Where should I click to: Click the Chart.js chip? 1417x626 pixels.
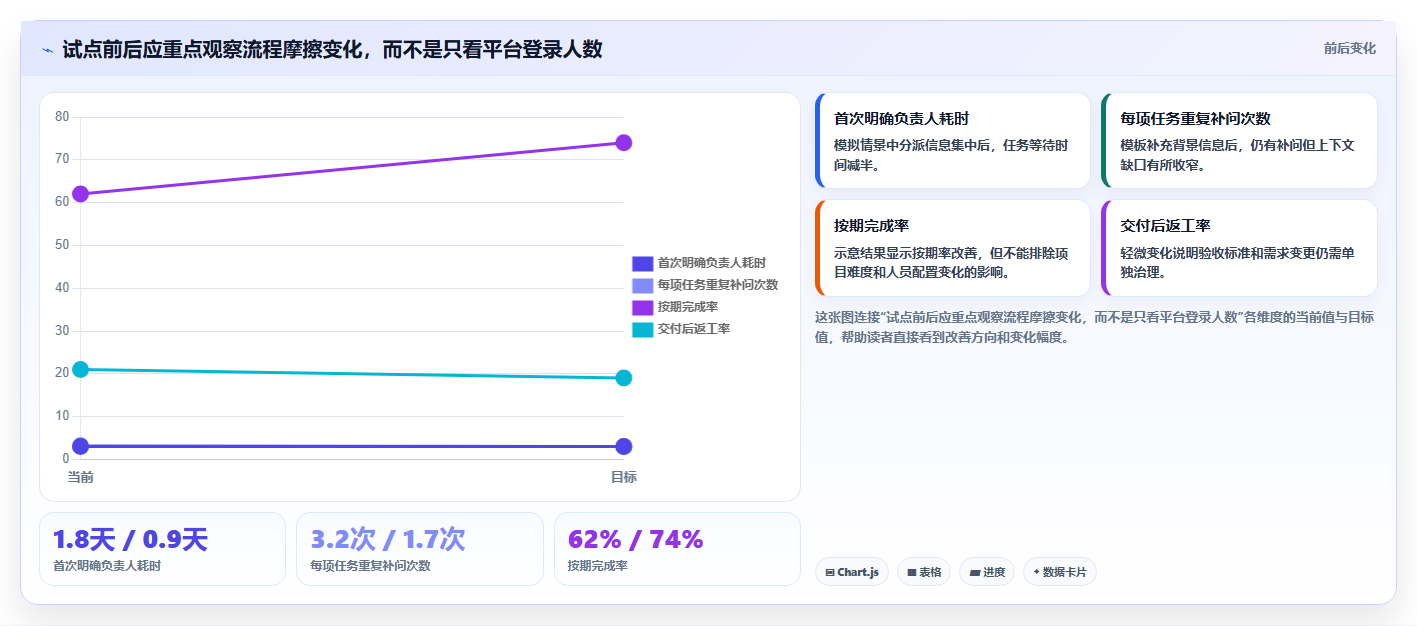pos(852,572)
